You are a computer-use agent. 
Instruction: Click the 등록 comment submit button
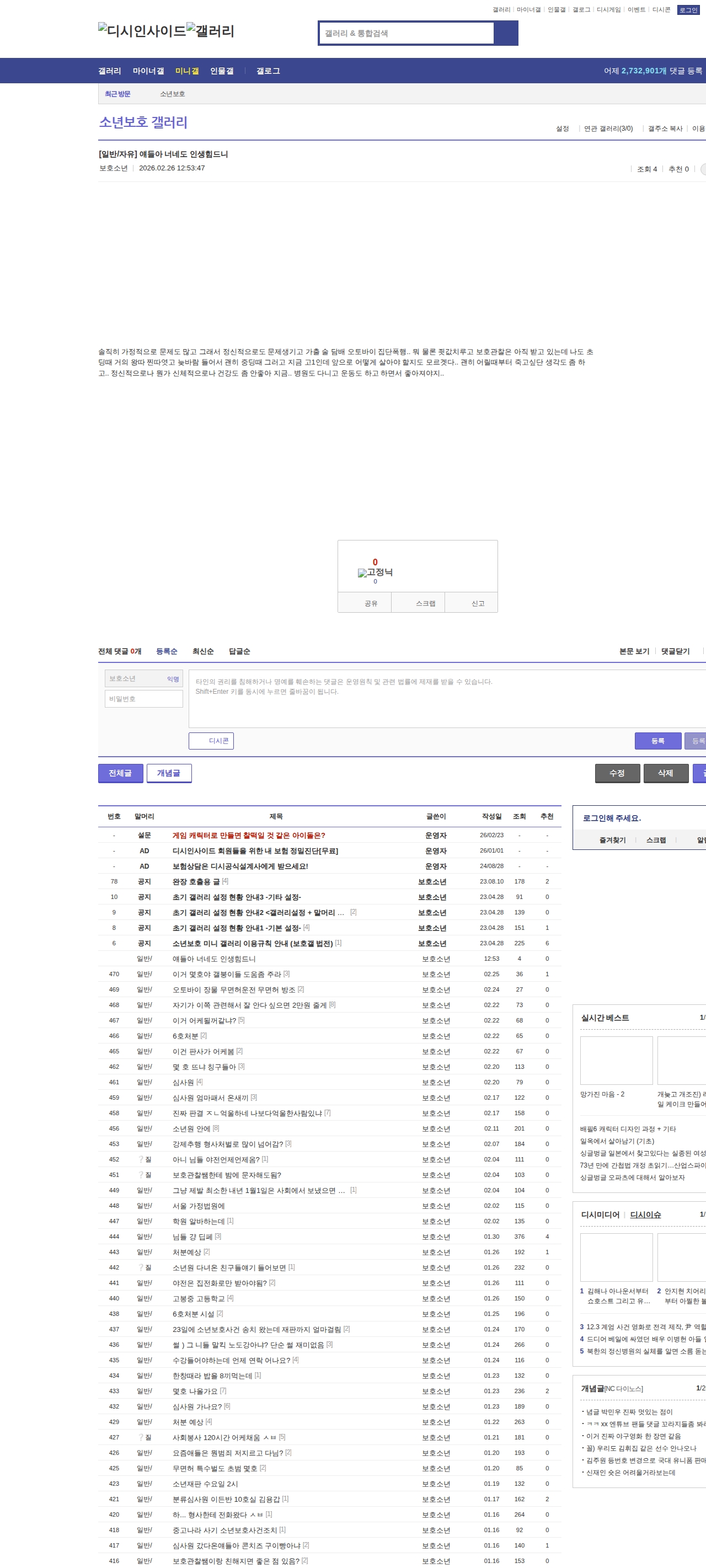(657, 741)
